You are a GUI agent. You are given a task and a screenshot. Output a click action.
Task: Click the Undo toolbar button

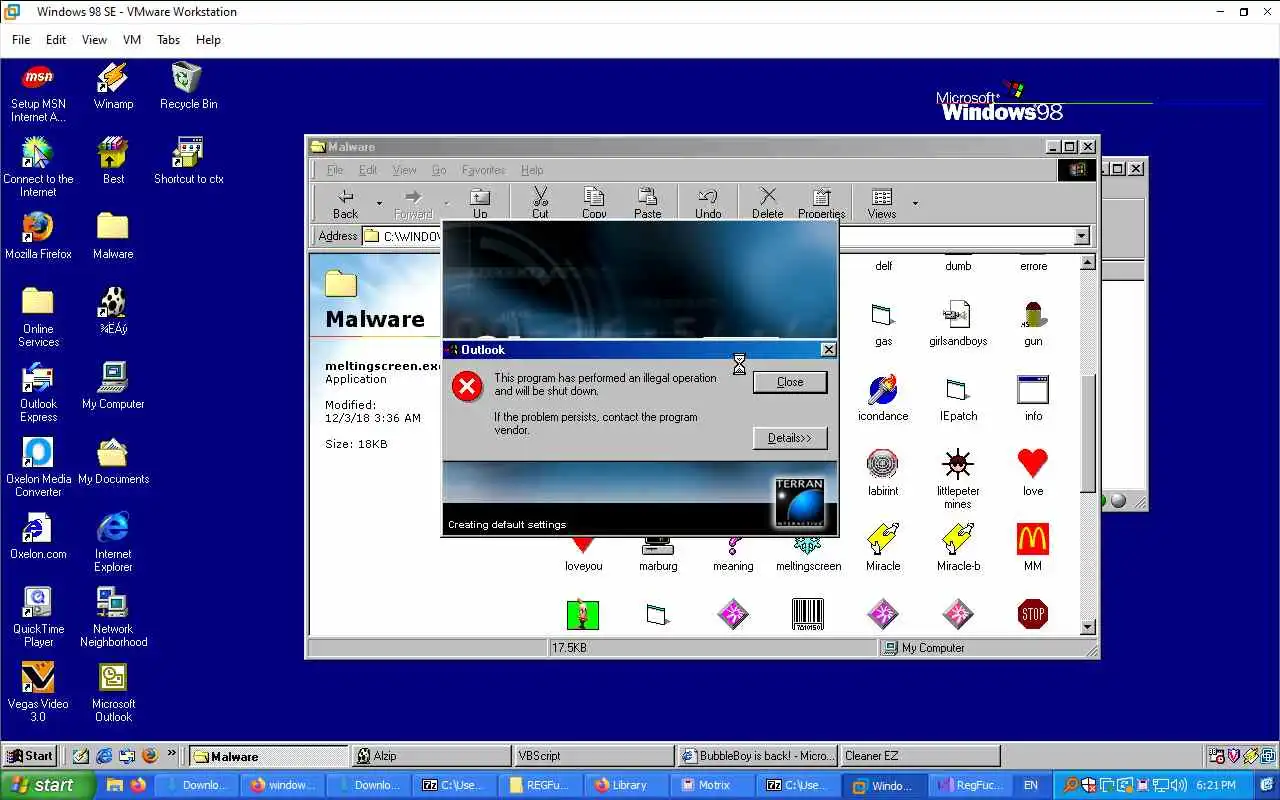(708, 203)
